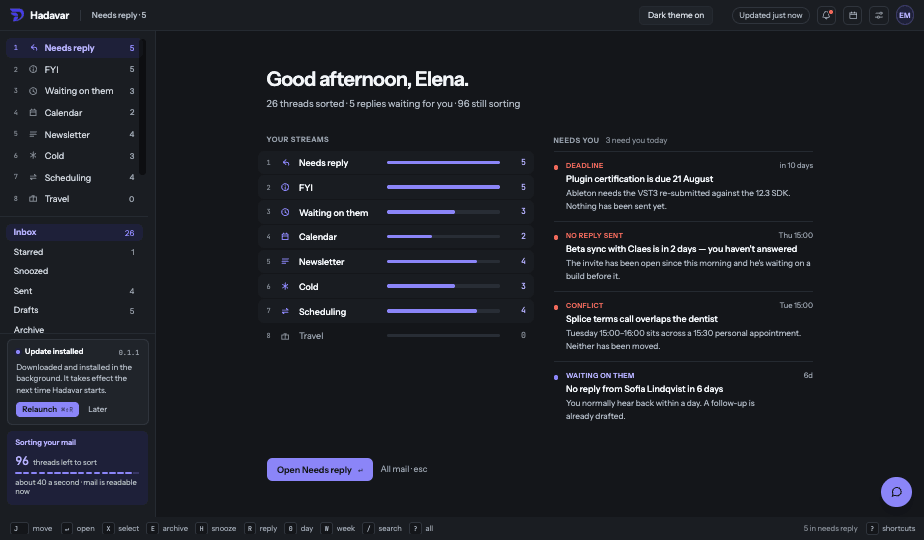924x540 pixels.
Task: Click shortcuts label in status bar
Action: (x=898, y=528)
